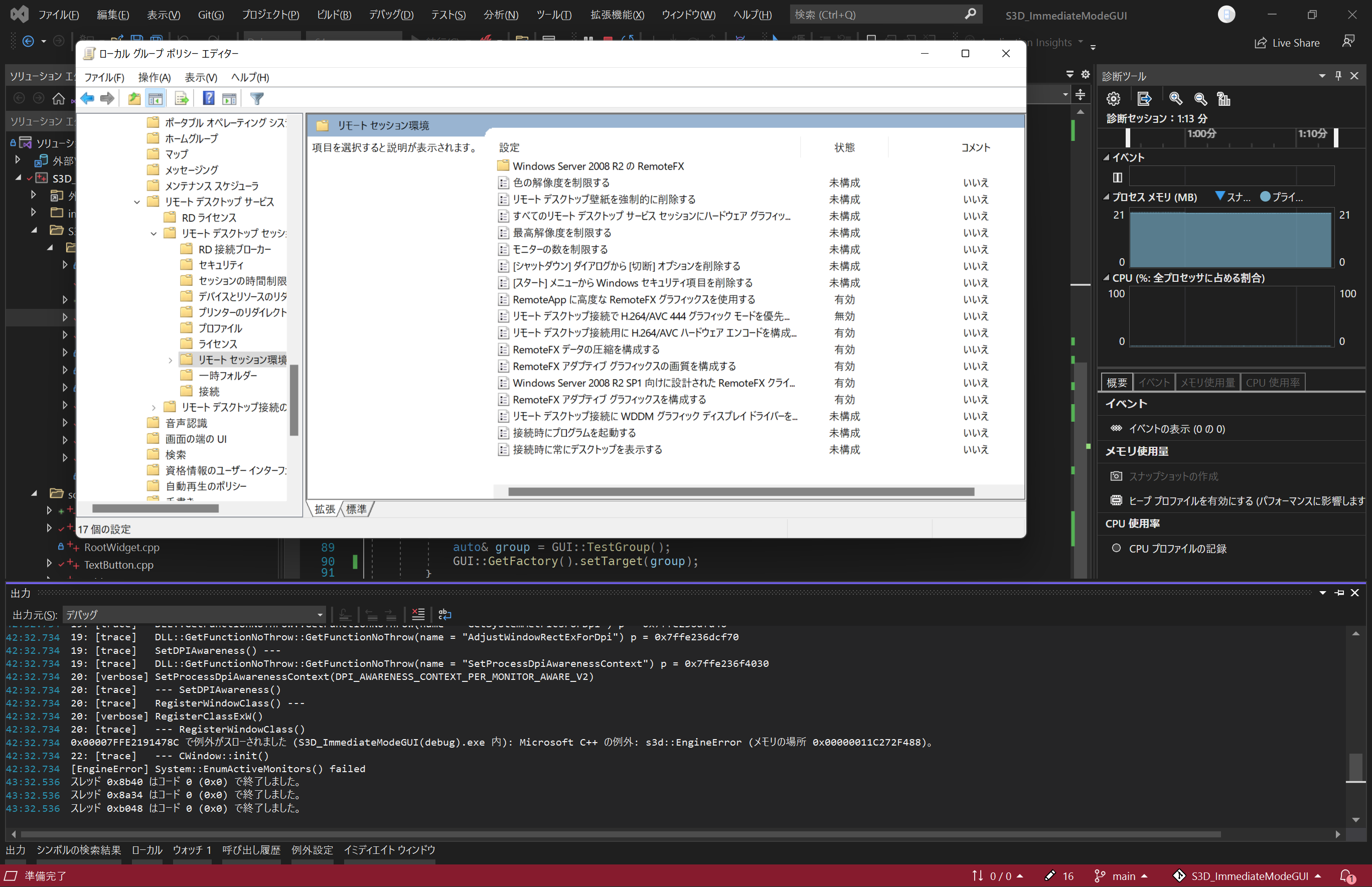Select the CPU プロファイルの記録 radio button
Screen dimensions: 1372x887
pyautogui.click(x=1117, y=548)
